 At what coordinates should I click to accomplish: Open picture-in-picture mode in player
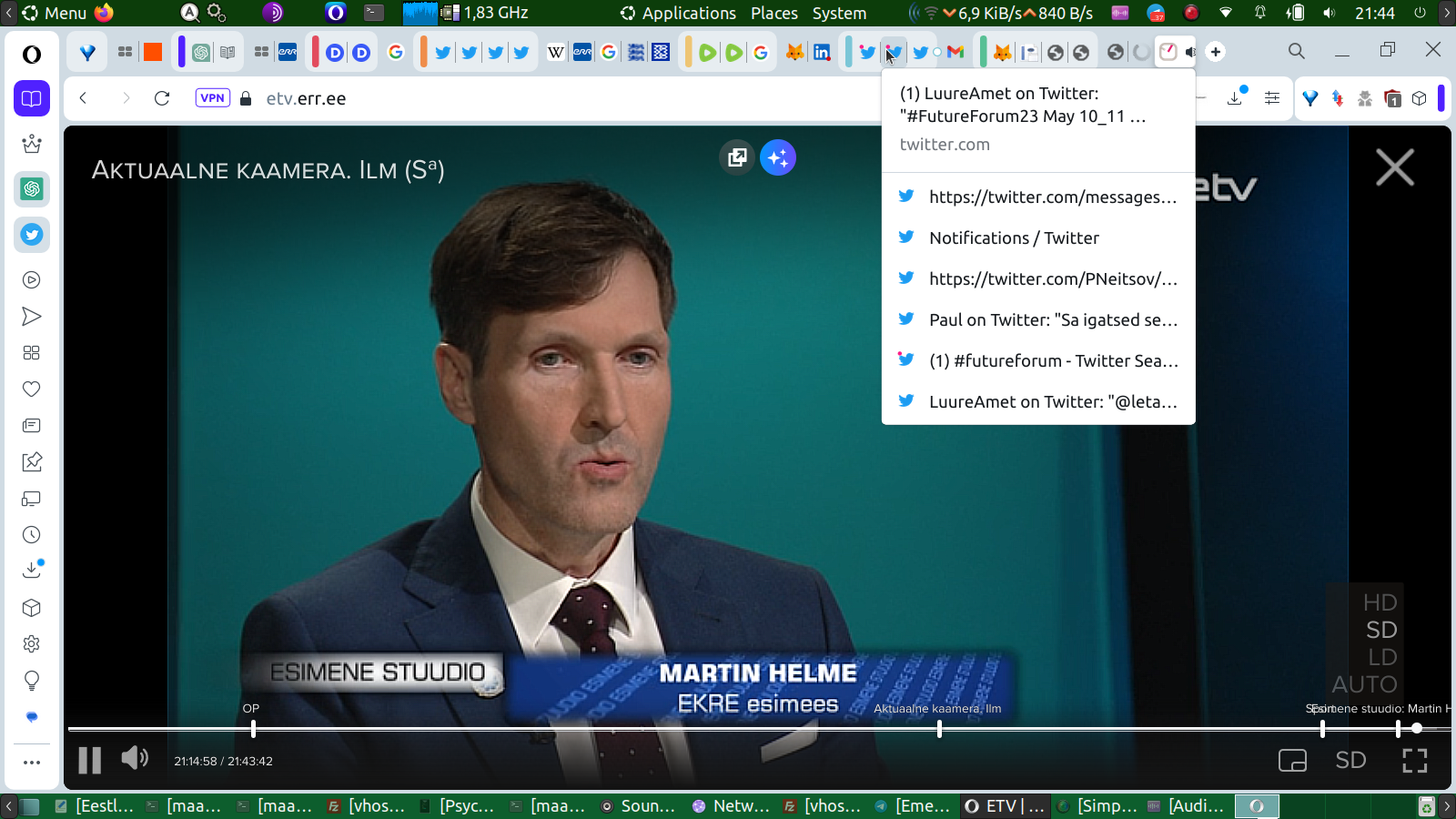click(x=1292, y=761)
